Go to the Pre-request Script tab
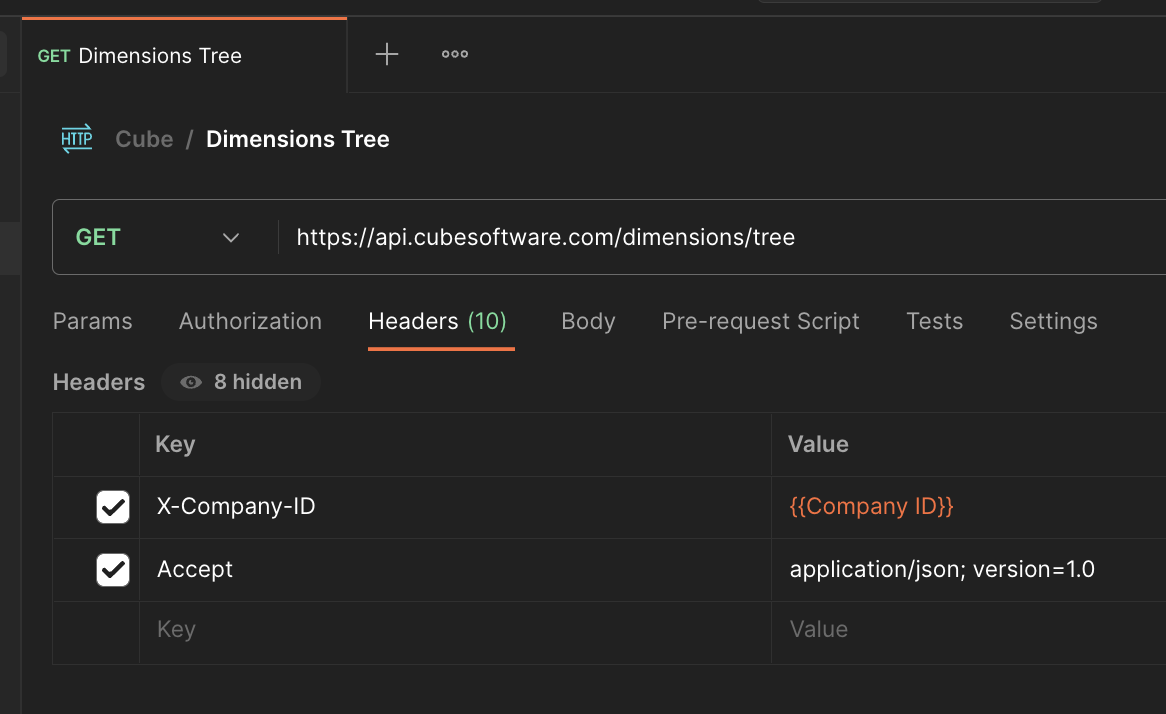 760,322
